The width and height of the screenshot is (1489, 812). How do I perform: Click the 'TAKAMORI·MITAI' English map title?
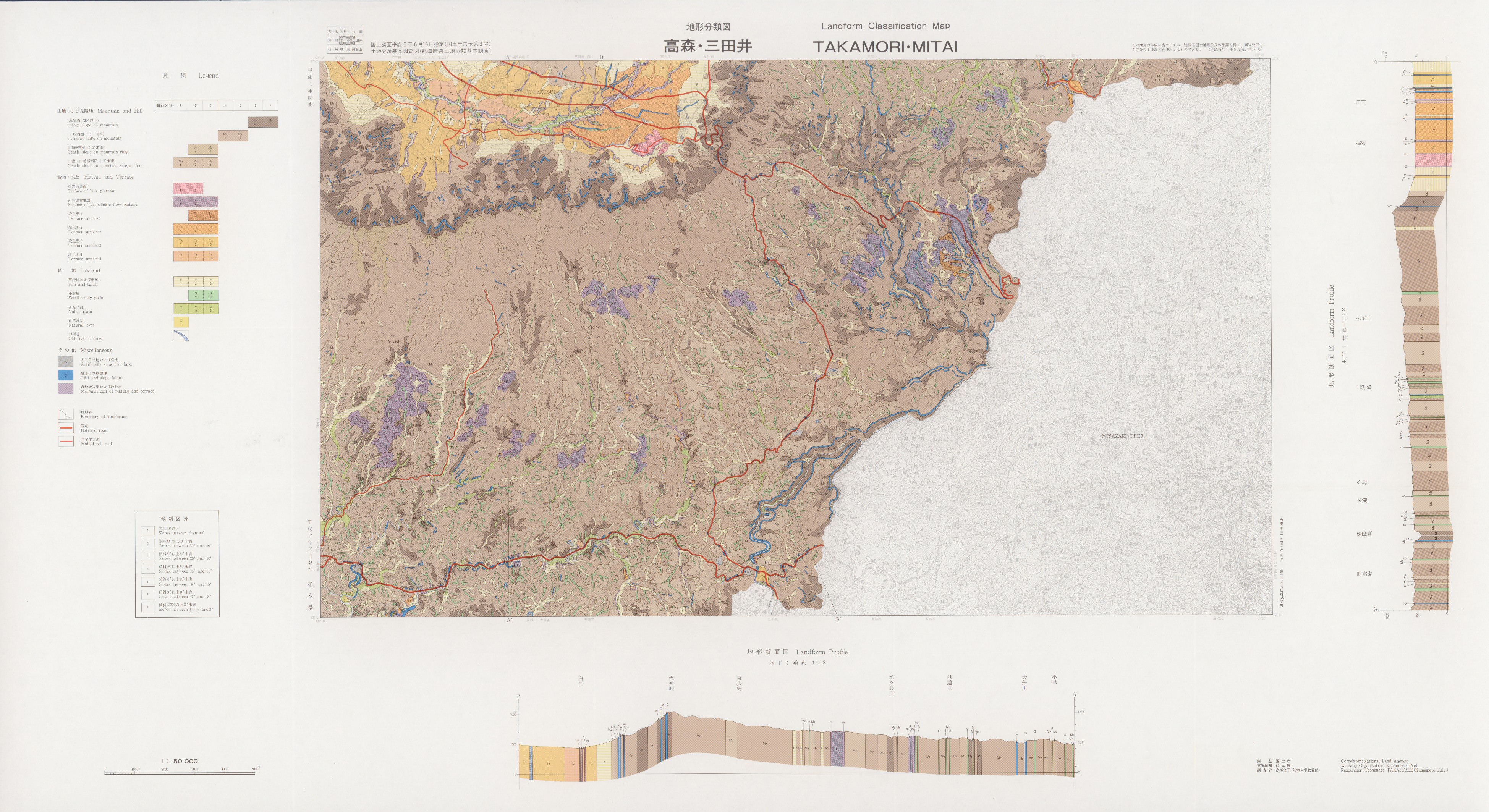885,47
